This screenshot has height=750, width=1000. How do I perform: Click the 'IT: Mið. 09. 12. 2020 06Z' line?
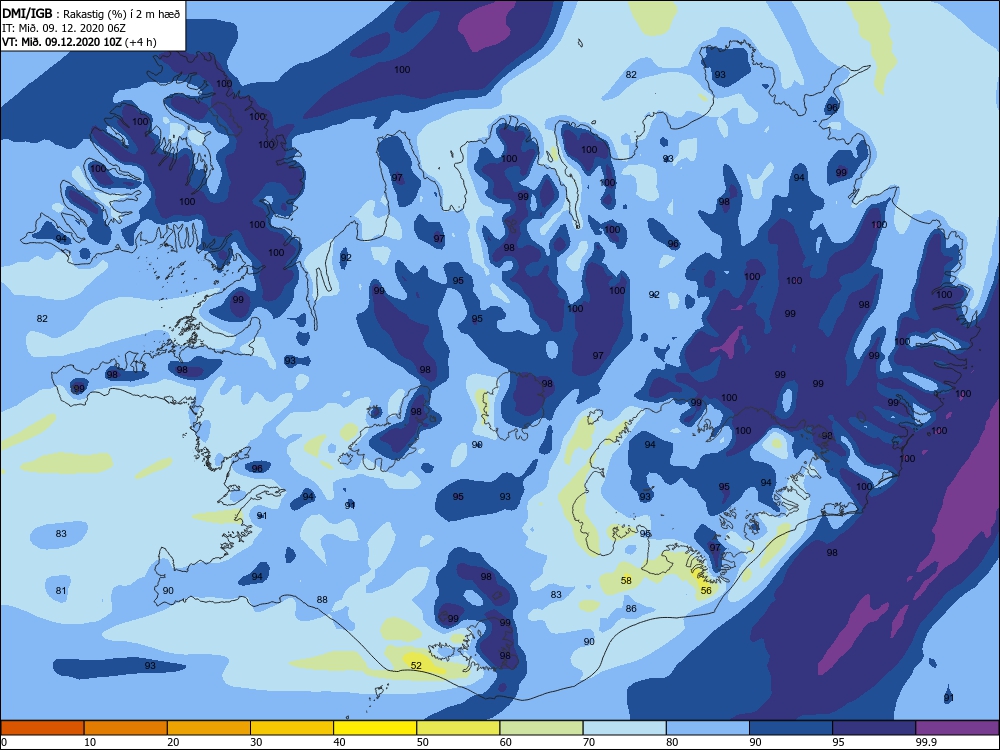[64, 28]
